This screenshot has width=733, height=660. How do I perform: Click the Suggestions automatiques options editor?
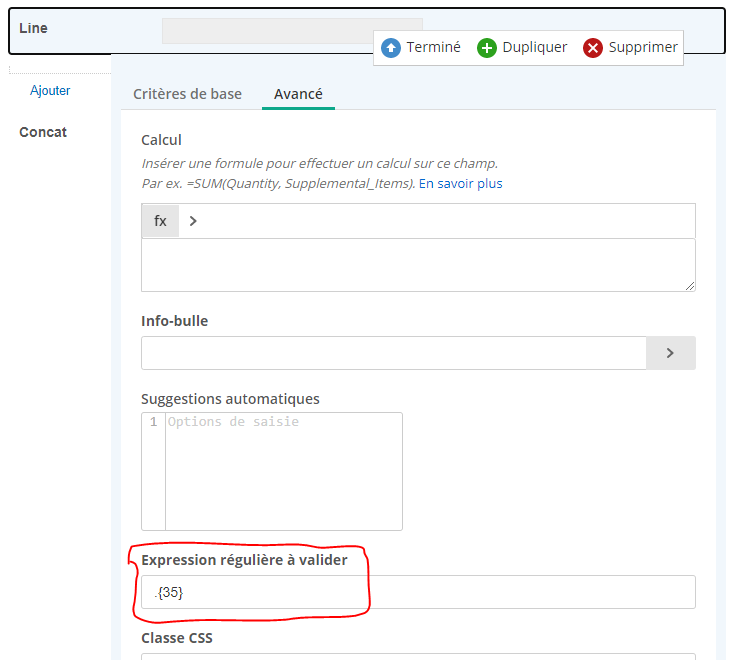click(272, 471)
